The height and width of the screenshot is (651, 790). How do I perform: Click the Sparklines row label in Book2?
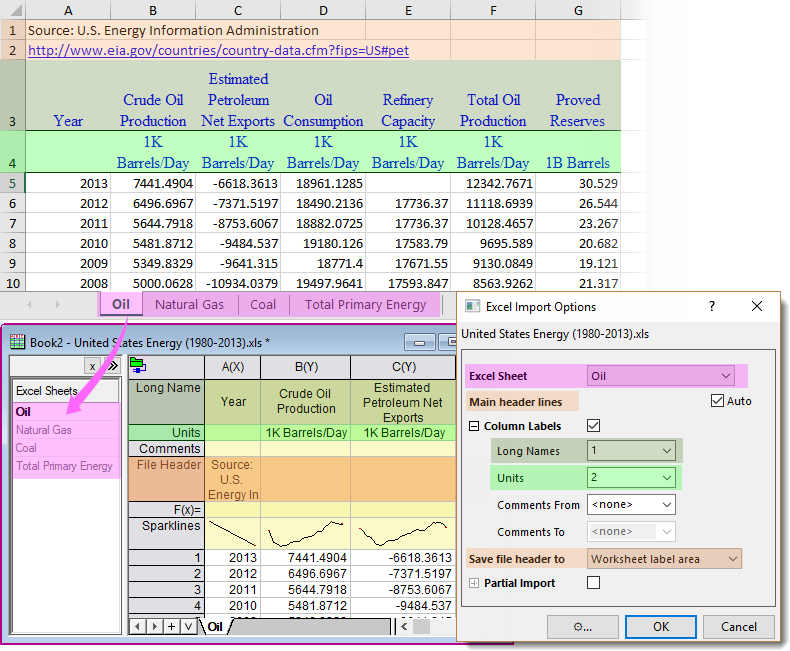pyautogui.click(x=167, y=534)
